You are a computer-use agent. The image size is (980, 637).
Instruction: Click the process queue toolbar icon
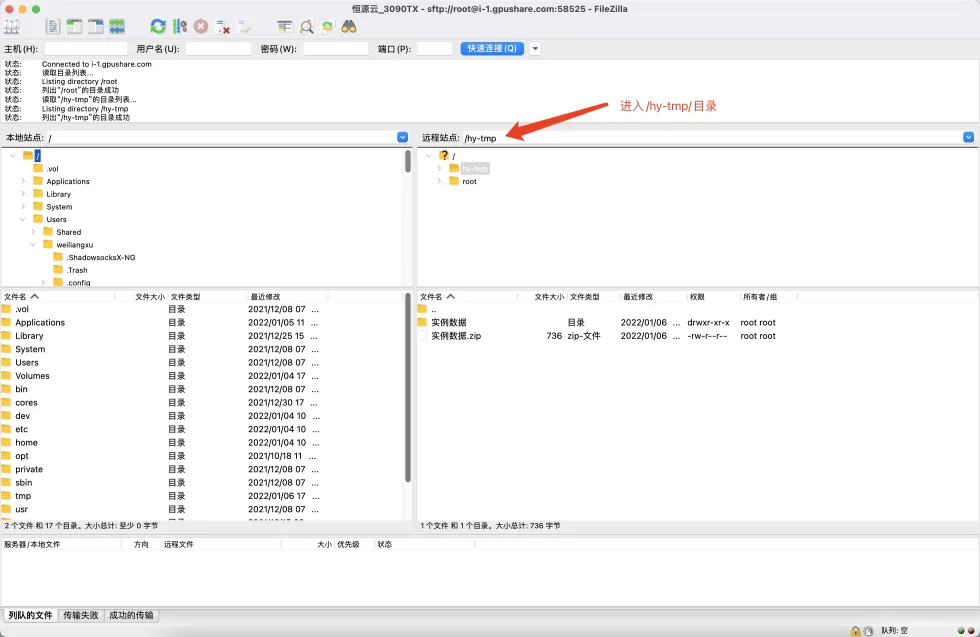point(179,26)
